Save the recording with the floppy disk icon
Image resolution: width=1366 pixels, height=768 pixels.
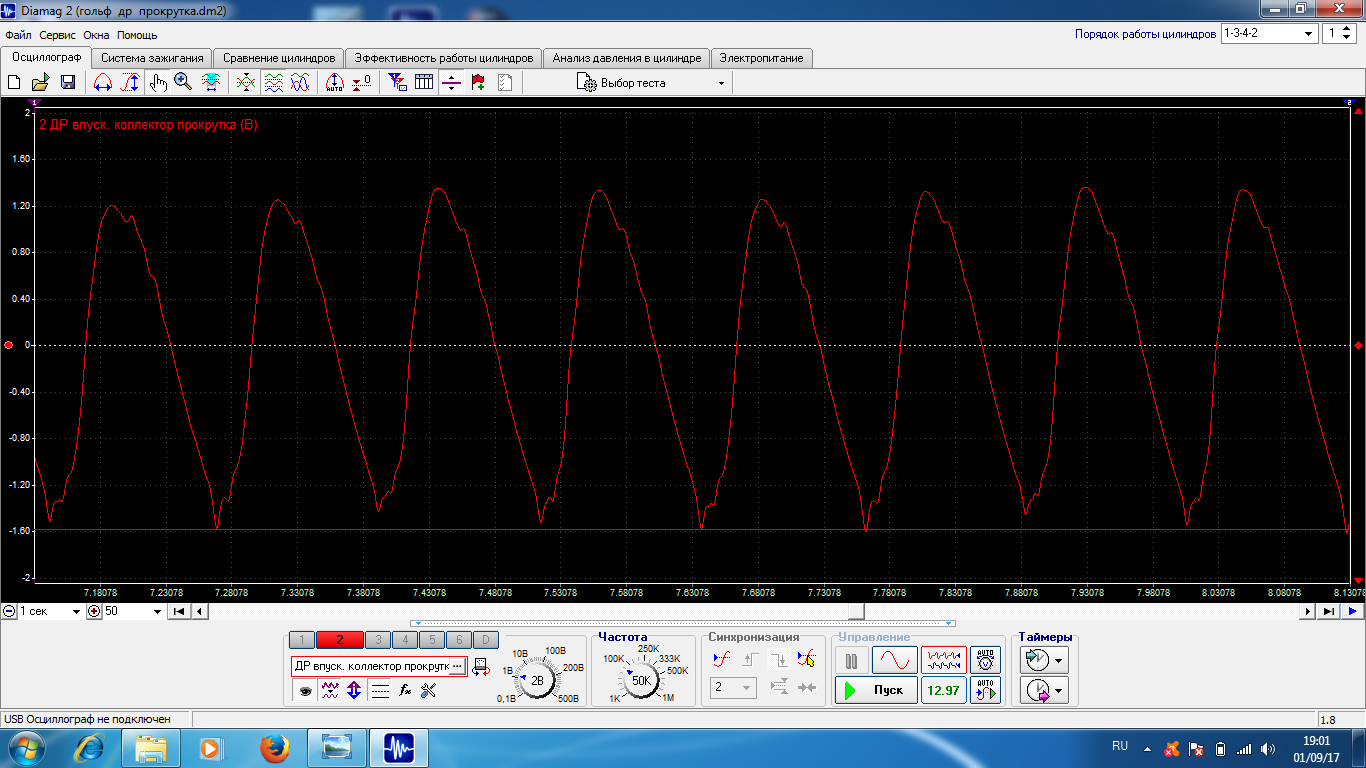pyautogui.click(x=68, y=83)
